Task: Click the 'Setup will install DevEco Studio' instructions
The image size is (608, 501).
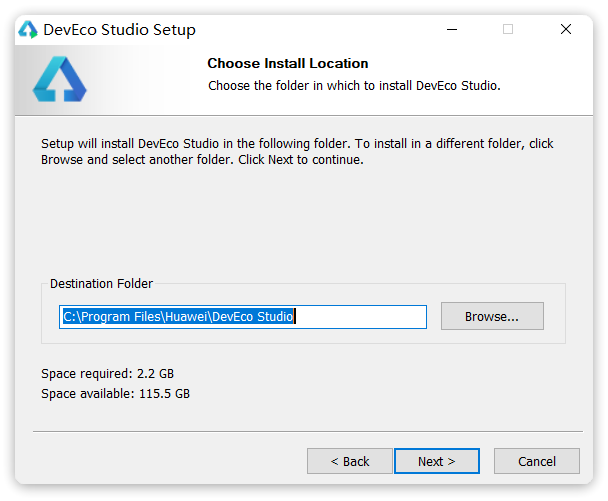Action: (297, 152)
